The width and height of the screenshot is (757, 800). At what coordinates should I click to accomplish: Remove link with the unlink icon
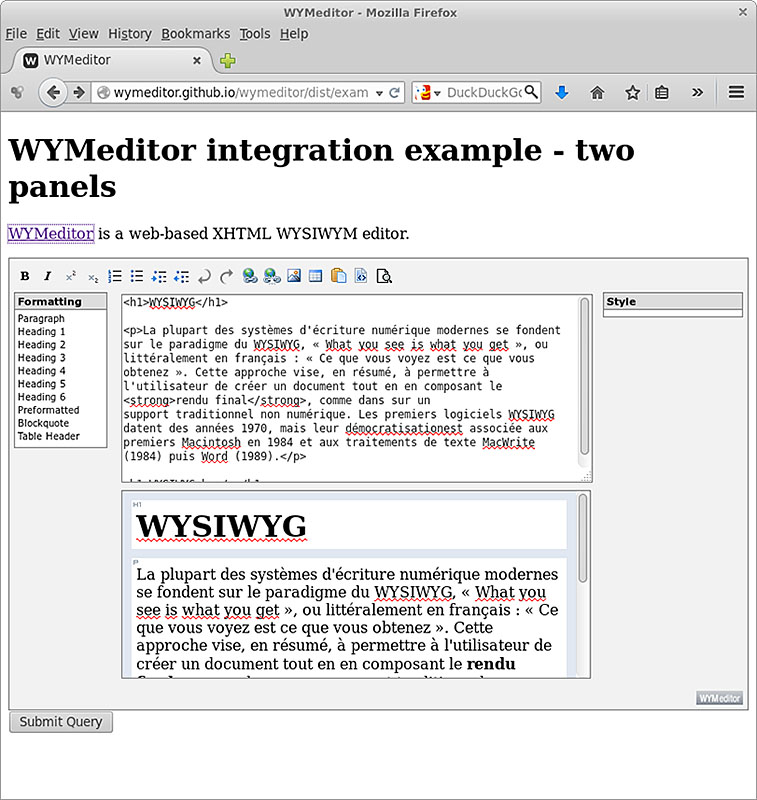pyautogui.click(x=272, y=276)
